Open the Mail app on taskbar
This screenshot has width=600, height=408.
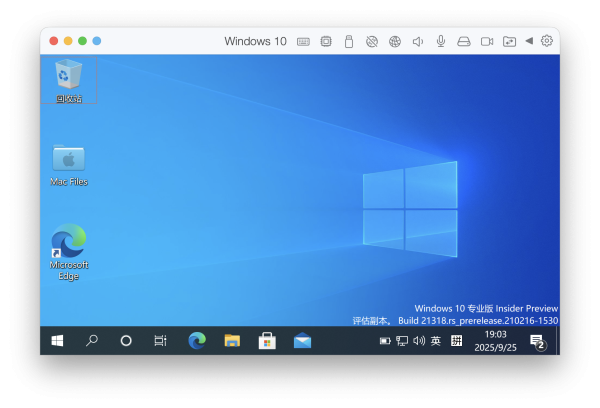302,340
